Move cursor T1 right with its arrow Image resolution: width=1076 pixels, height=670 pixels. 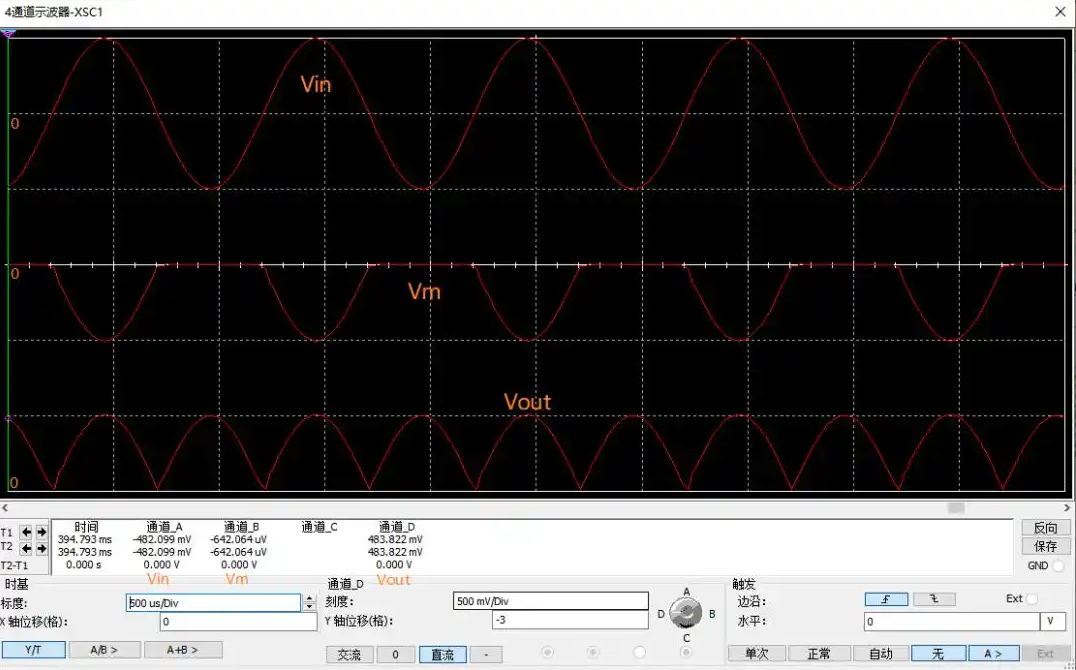[x=42, y=532]
